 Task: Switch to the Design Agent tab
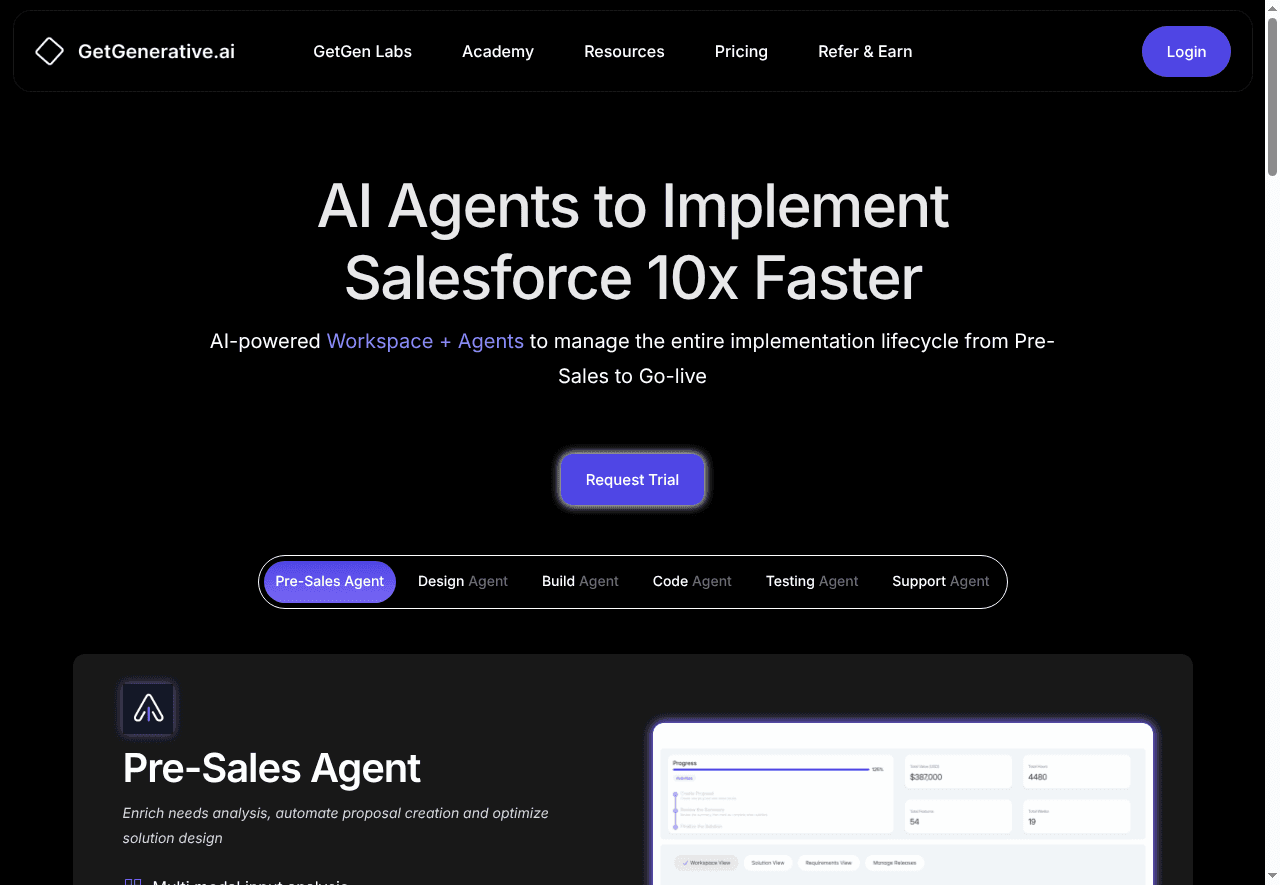click(x=462, y=581)
